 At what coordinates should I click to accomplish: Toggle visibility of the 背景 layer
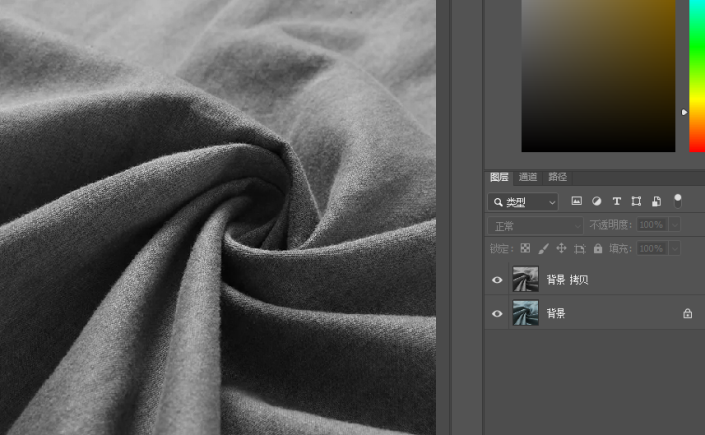[x=497, y=313]
